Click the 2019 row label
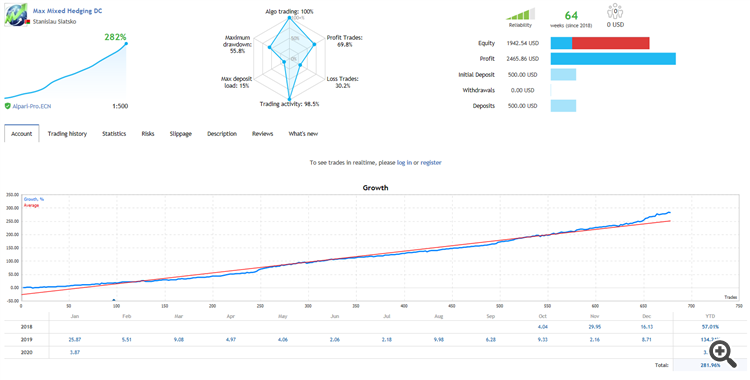The height and width of the screenshot is (380, 750). (x=27, y=340)
